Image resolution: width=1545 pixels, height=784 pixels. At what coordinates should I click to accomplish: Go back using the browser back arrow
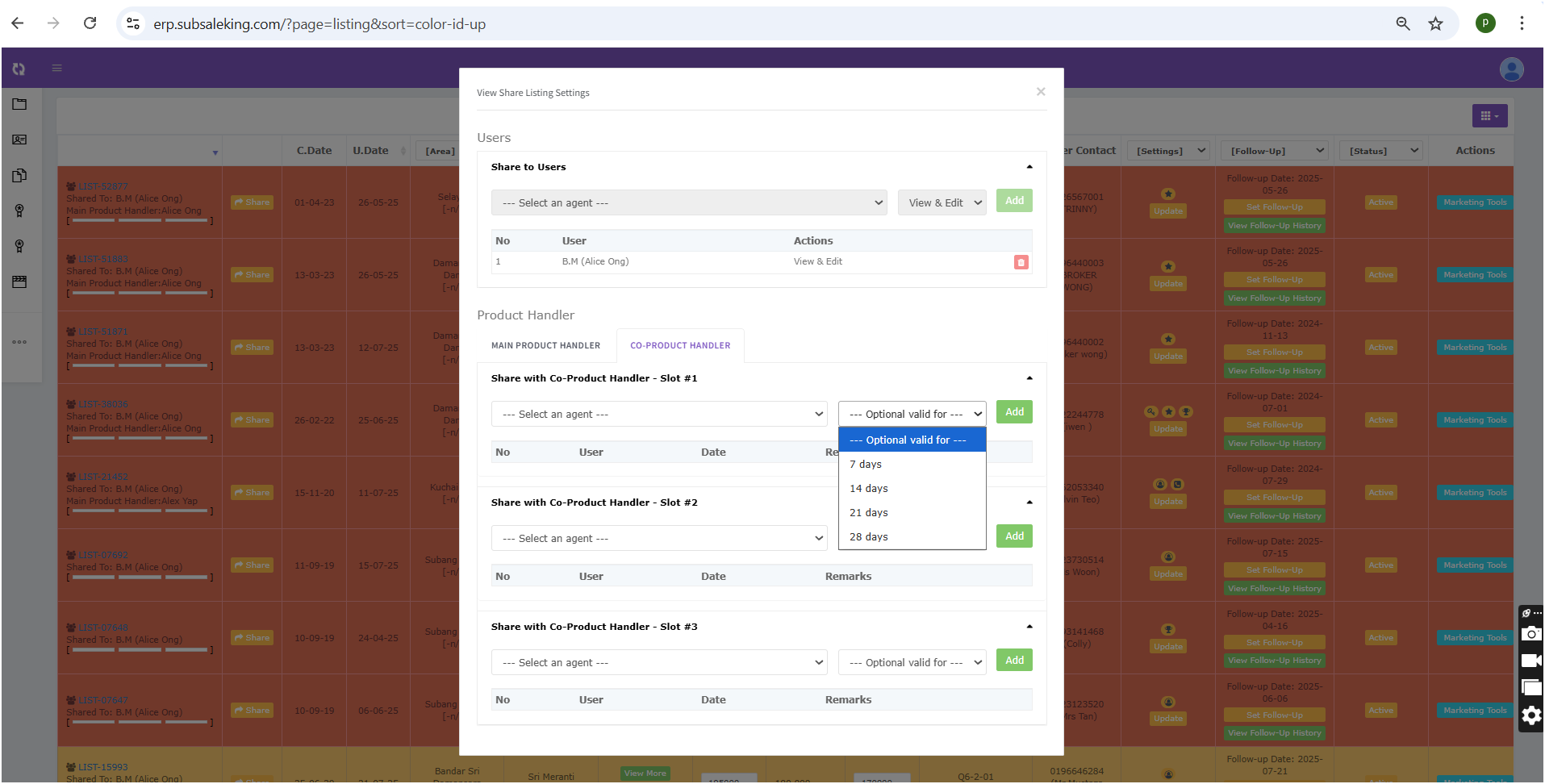coord(18,23)
